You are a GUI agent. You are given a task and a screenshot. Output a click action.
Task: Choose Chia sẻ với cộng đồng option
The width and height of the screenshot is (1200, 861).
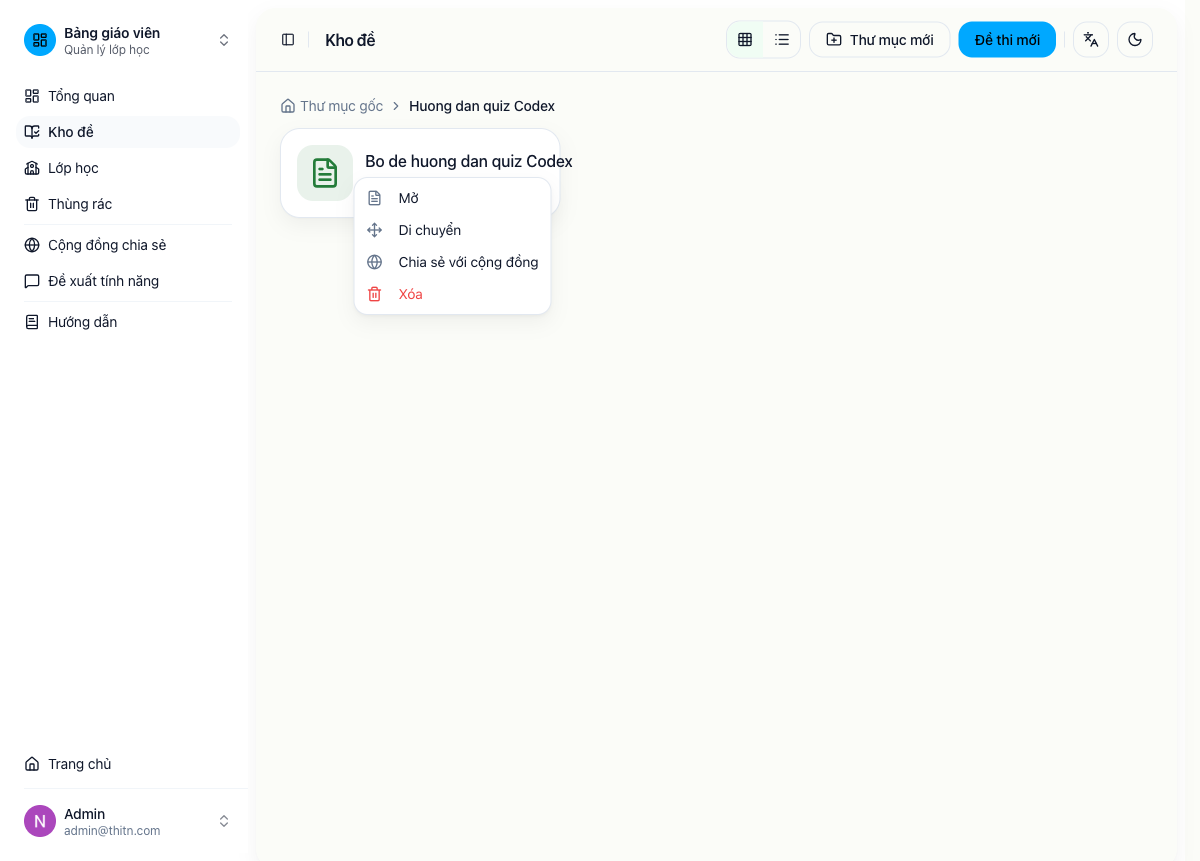click(x=452, y=262)
